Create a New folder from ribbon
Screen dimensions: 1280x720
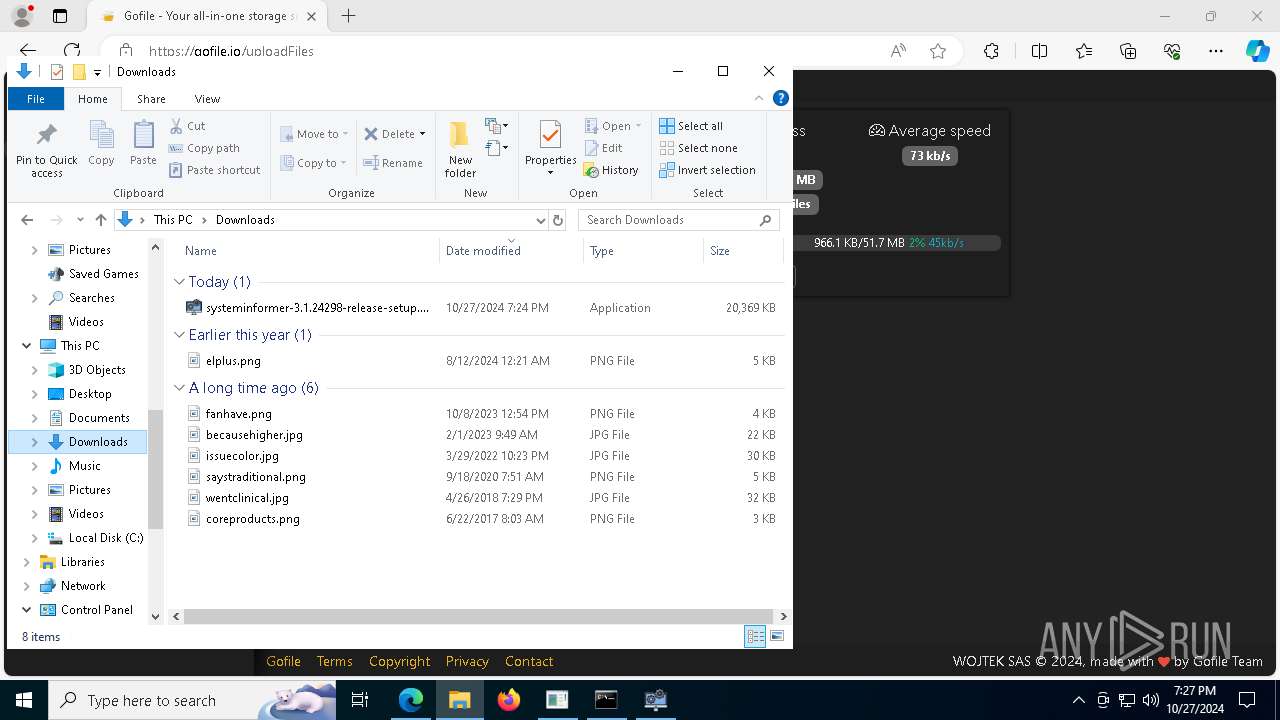(460, 150)
